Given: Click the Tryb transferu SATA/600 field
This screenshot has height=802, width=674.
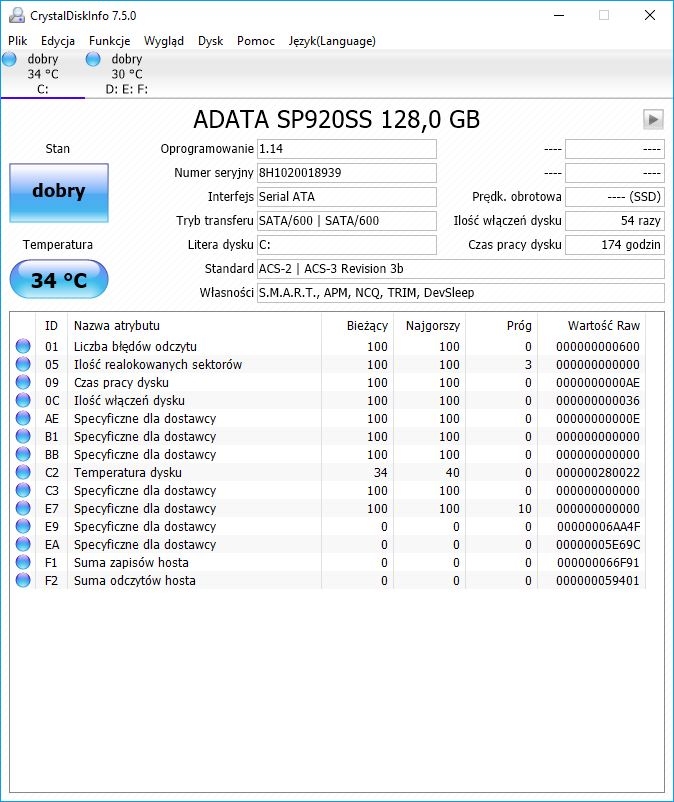Looking at the screenshot, I should 347,221.
